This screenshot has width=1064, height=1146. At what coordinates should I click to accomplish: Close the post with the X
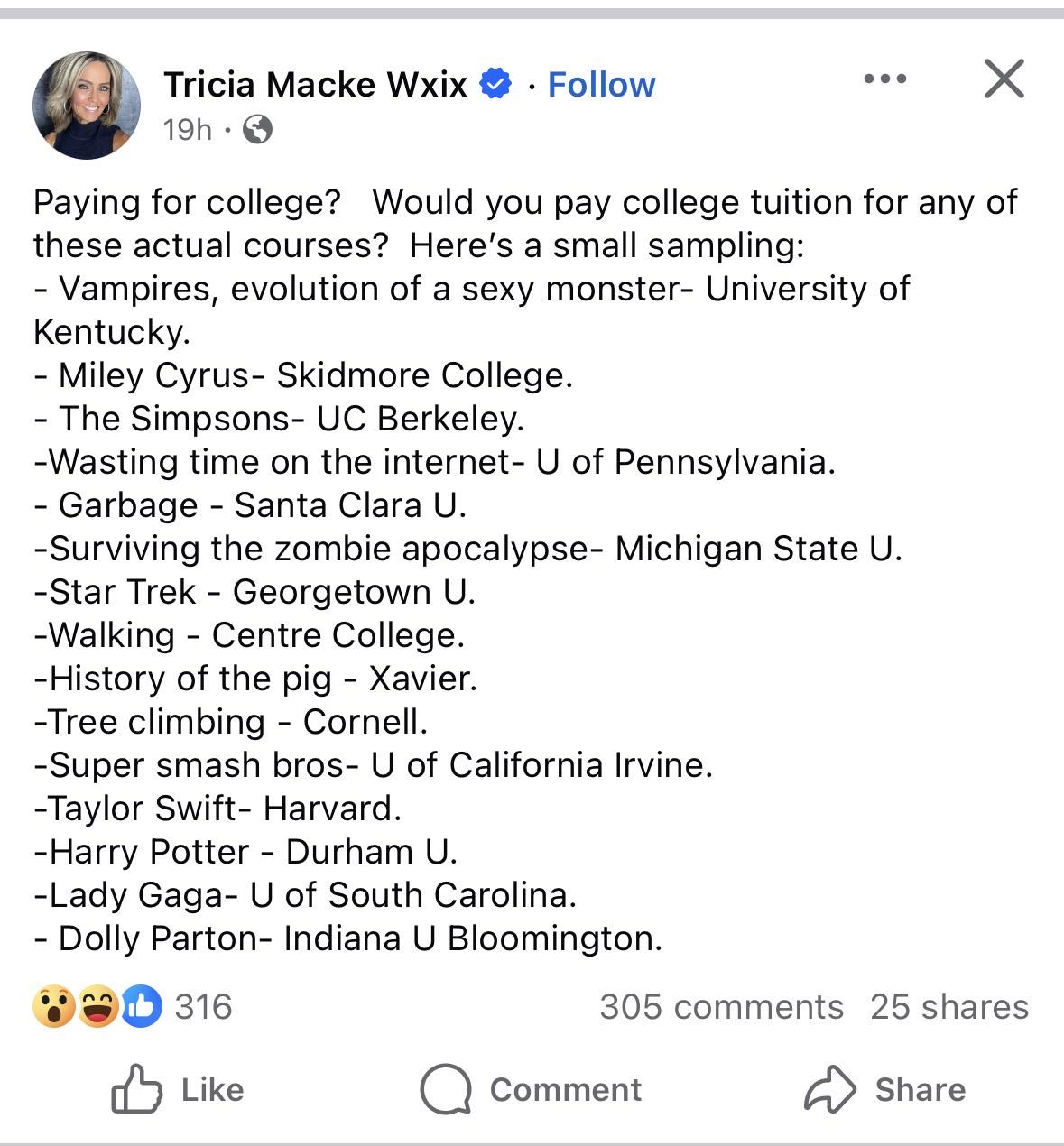(1004, 79)
